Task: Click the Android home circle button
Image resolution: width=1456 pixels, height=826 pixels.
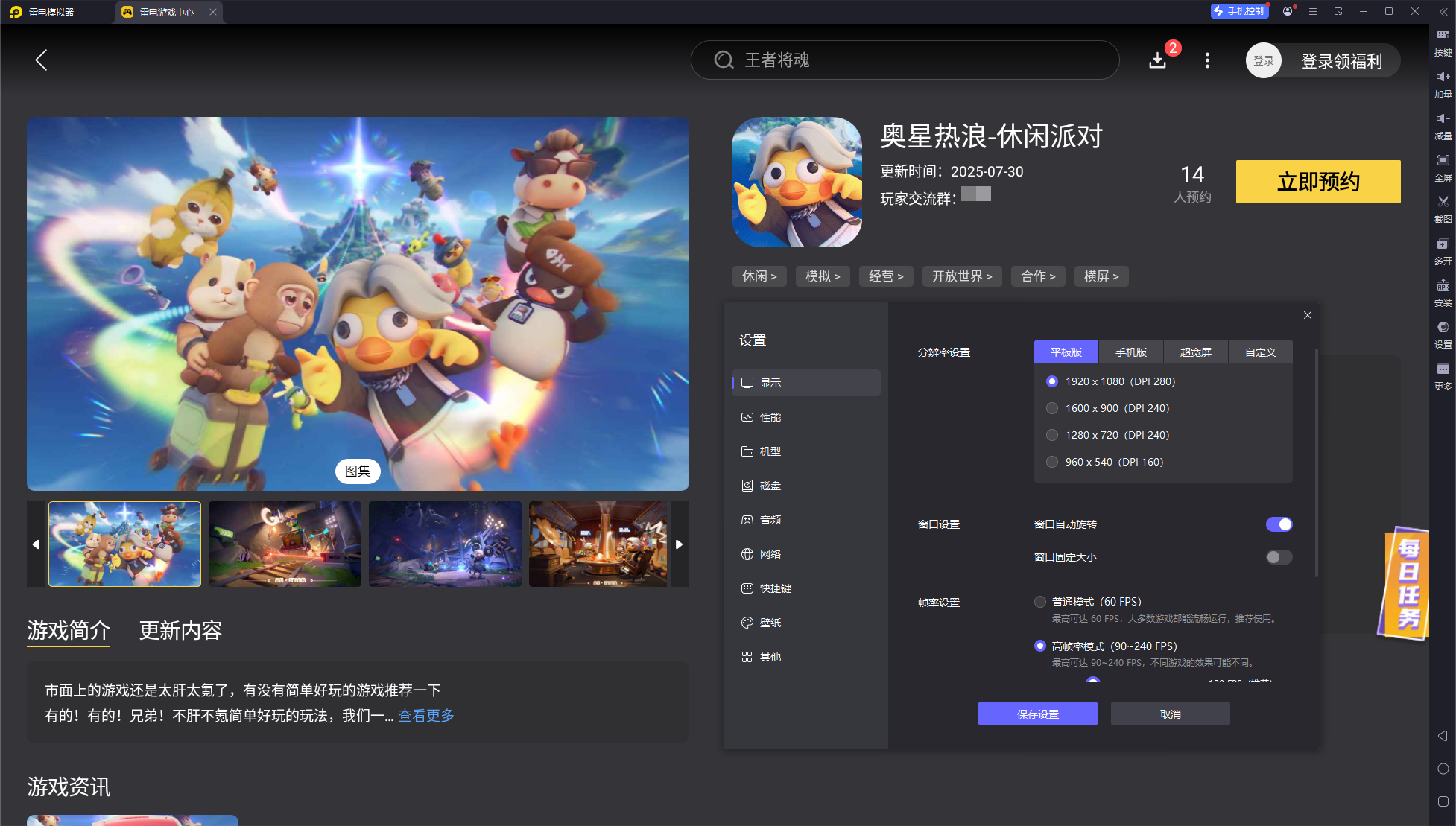Action: (x=1443, y=769)
